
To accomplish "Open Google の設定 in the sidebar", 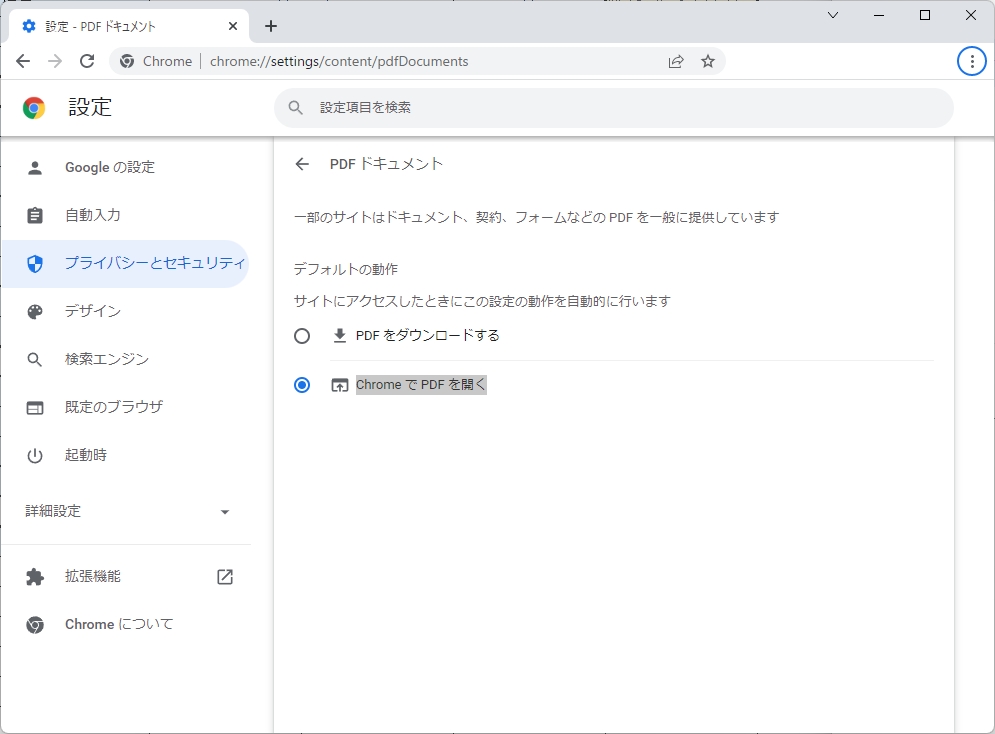I will pos(110,167).
